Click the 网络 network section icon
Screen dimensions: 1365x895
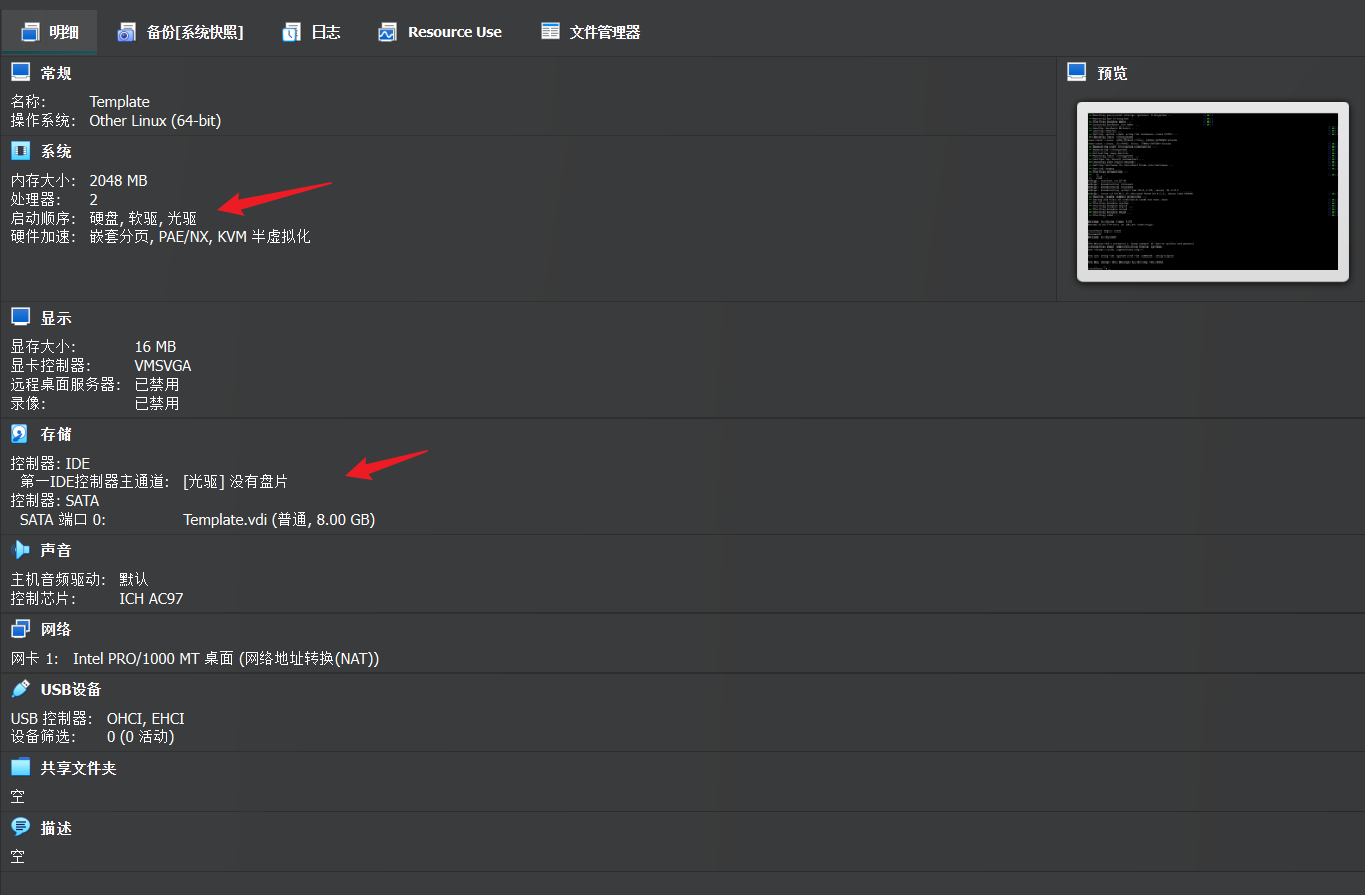tap(20, 629)
